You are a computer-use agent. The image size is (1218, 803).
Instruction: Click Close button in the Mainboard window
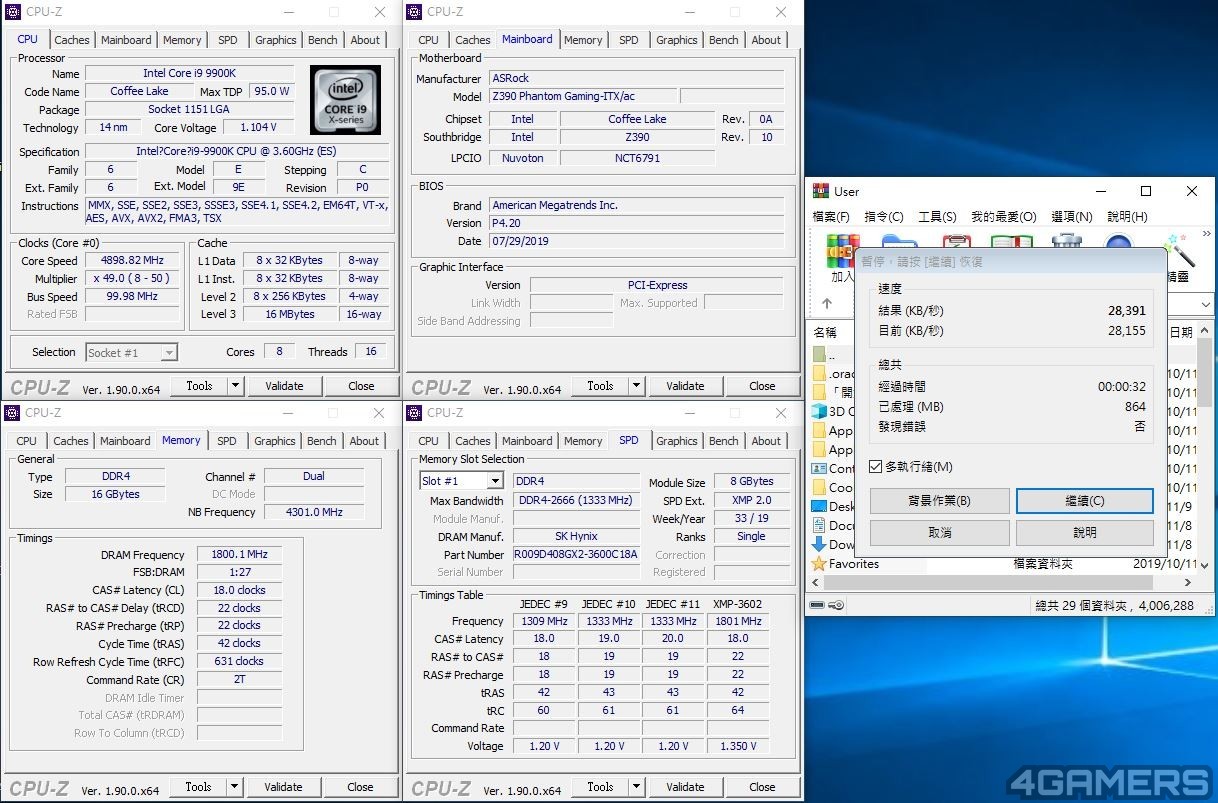point(762,386)
